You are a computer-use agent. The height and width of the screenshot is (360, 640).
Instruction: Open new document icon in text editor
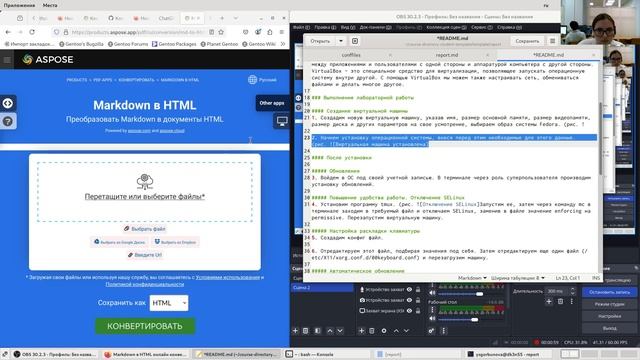(355, 41)
